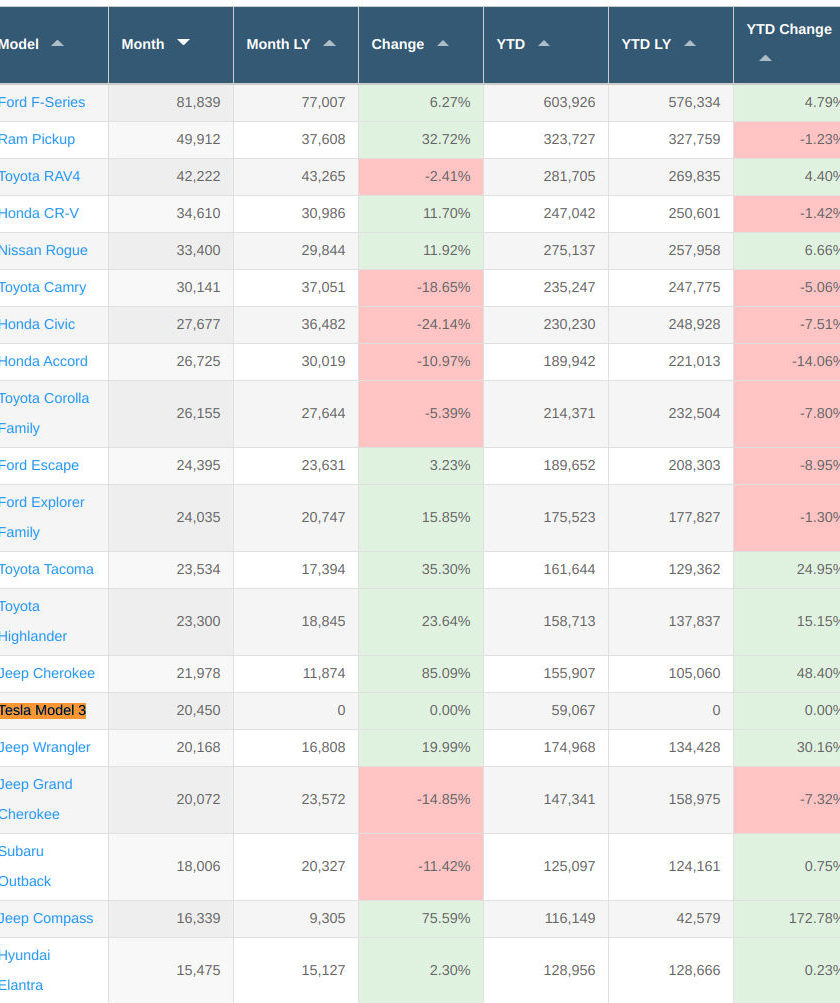Select Ford Escape month LY 23,631
The height and width of the screenshot is (1003, 840).
tap(323, 466)
